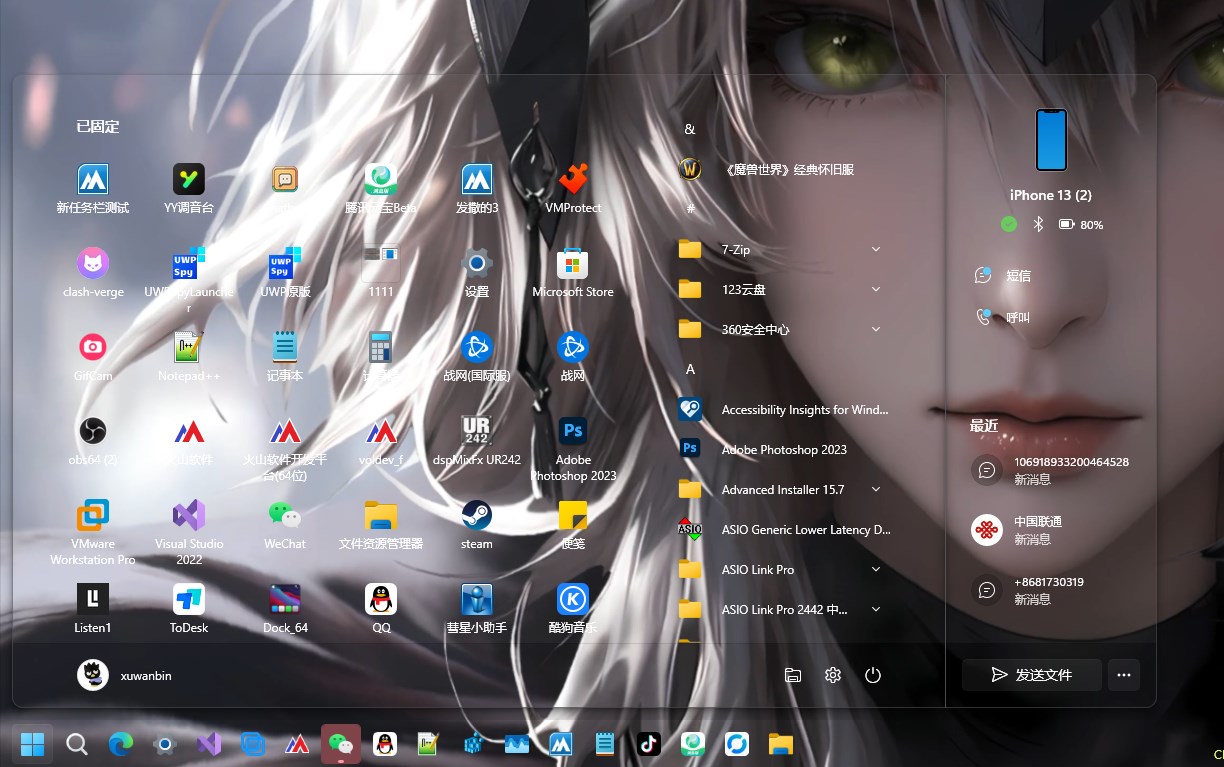Open the YY调音台 pinned app
This screenshot has width=1224, height=767.
(189, 189)
